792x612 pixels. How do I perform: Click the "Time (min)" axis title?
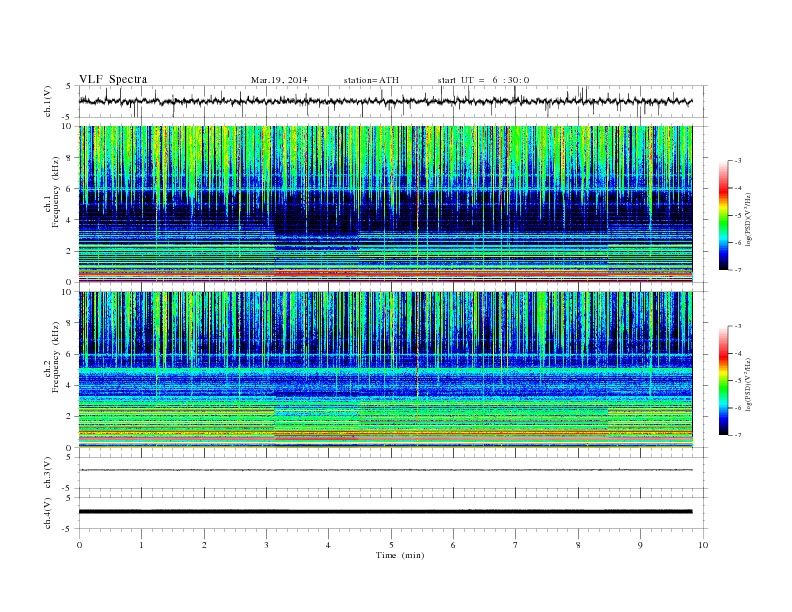[x=400, y=555]
